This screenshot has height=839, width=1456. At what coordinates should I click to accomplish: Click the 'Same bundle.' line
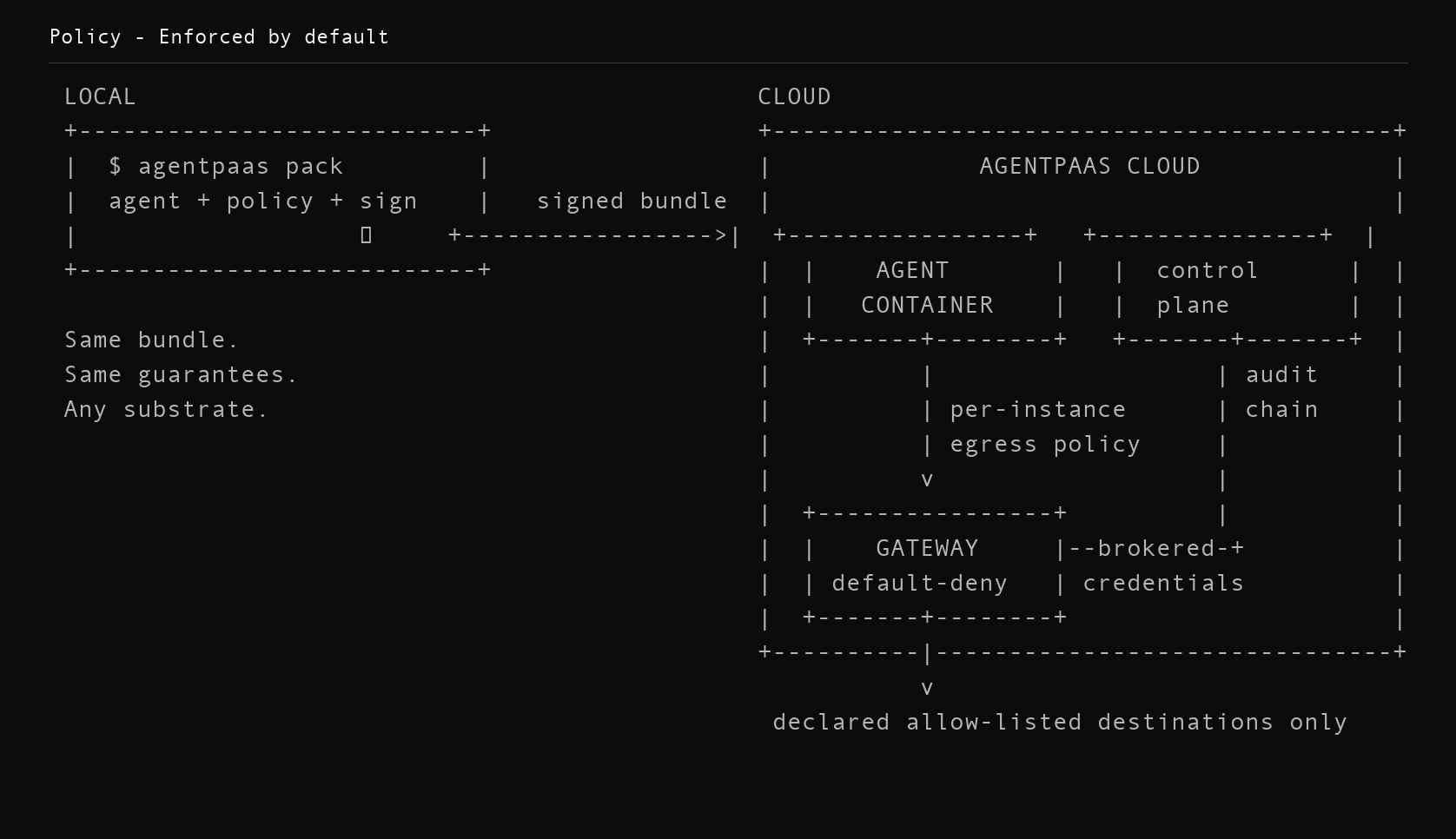coord(151,340)
